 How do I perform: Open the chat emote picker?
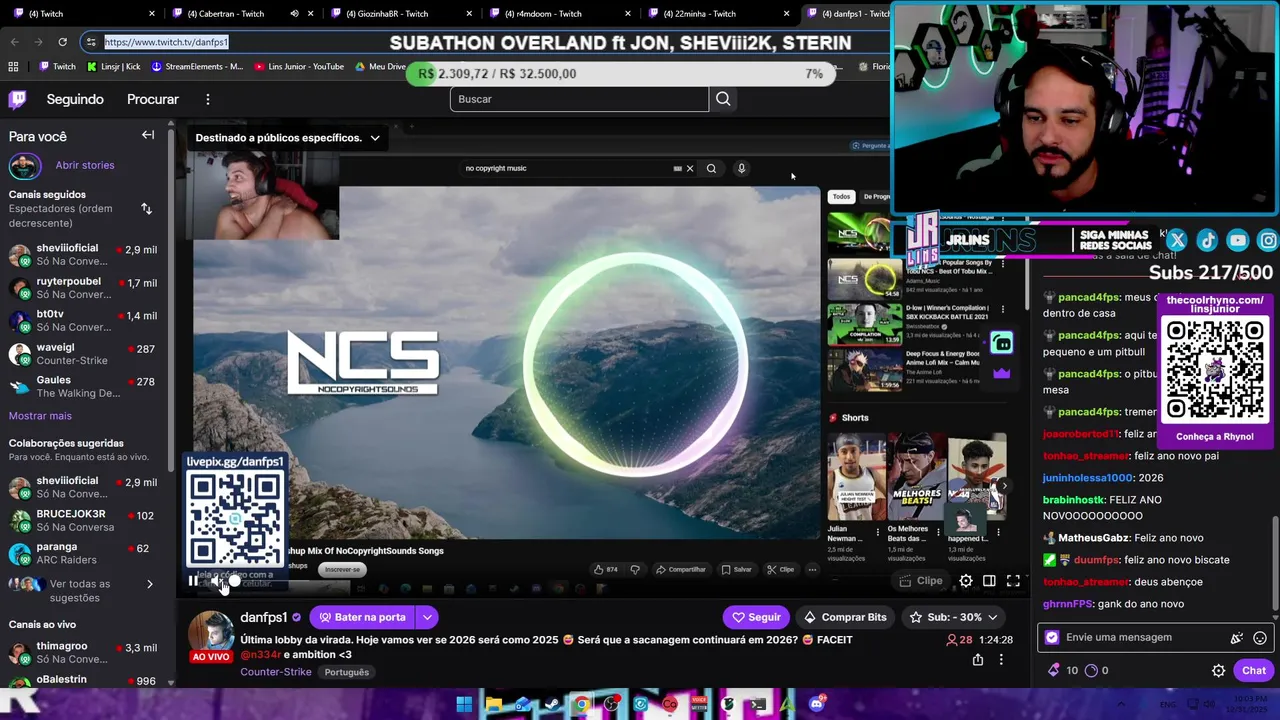click(x=1260, y=638)
